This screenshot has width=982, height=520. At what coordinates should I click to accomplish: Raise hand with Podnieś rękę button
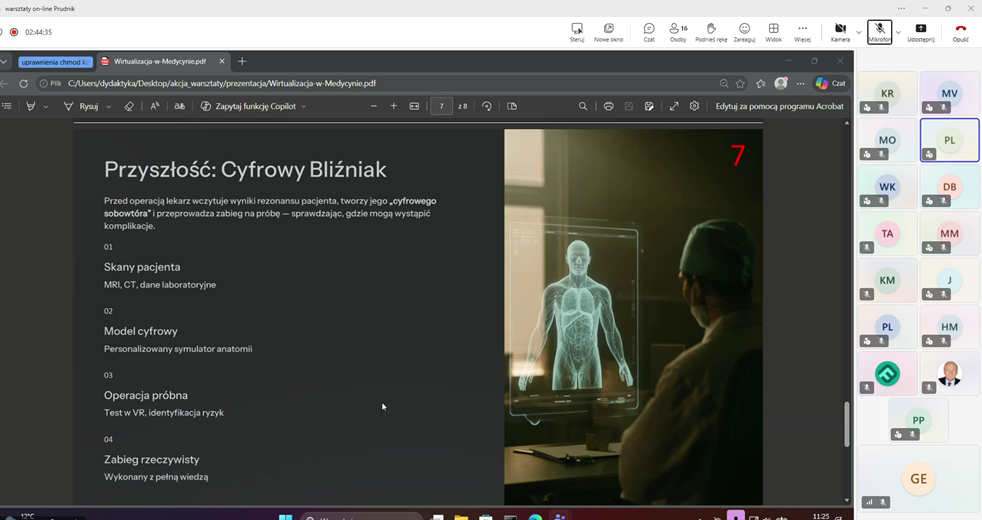pyautogui.click(x=710, y=31)
